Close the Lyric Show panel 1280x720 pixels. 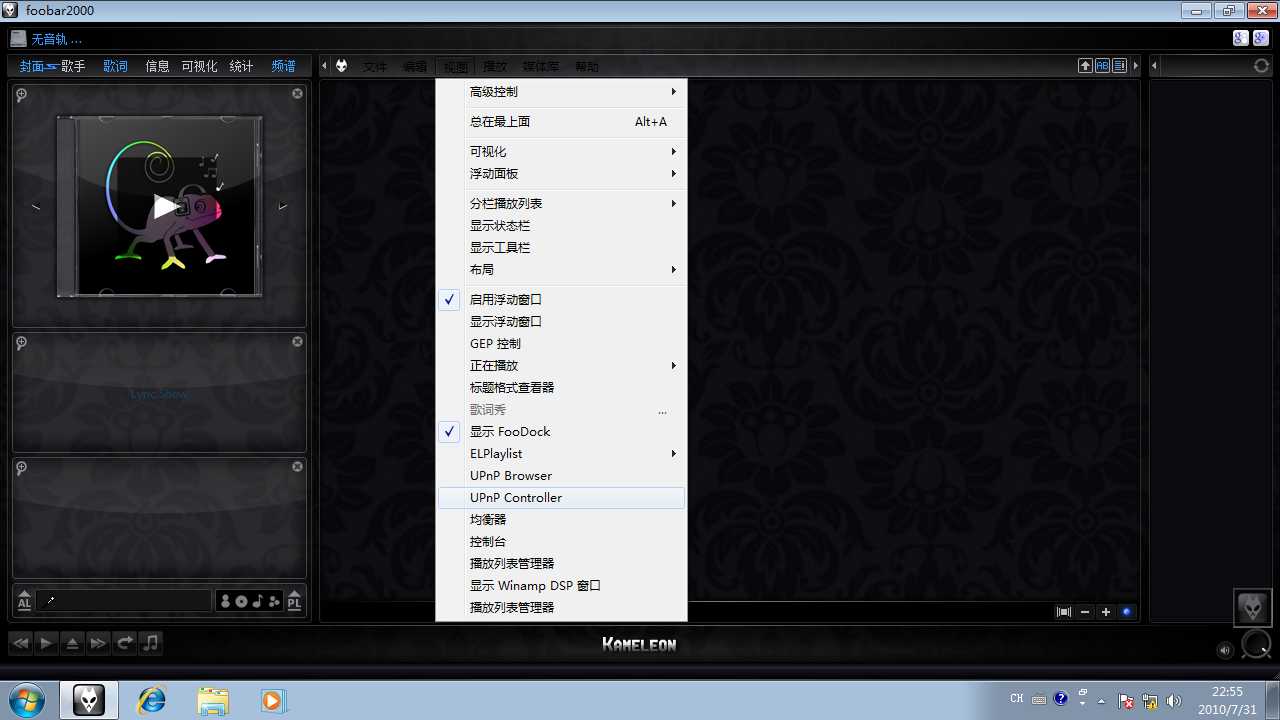point(297,341)
